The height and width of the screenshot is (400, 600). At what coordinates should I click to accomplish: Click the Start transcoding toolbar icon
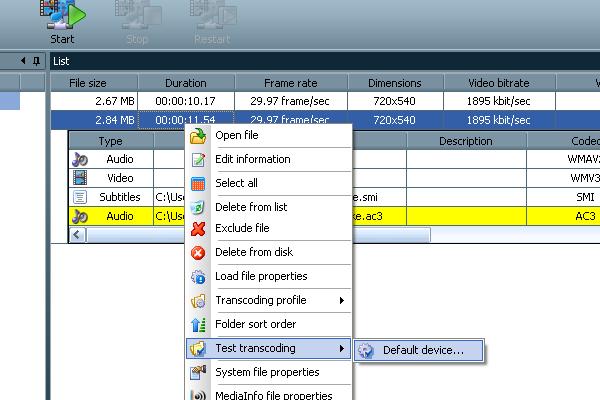point(62,17)
